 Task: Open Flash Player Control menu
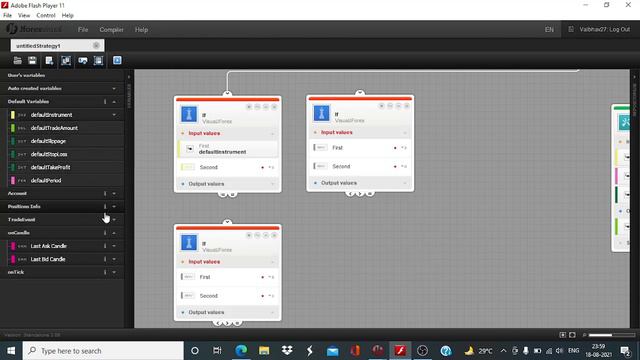[x=46, y=15]
